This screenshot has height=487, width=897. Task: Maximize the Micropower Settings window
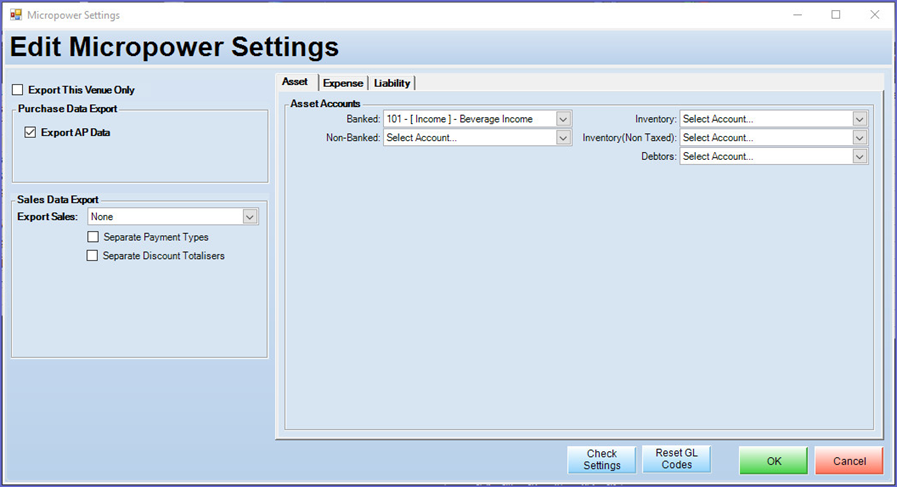click(x=836, y=15)
